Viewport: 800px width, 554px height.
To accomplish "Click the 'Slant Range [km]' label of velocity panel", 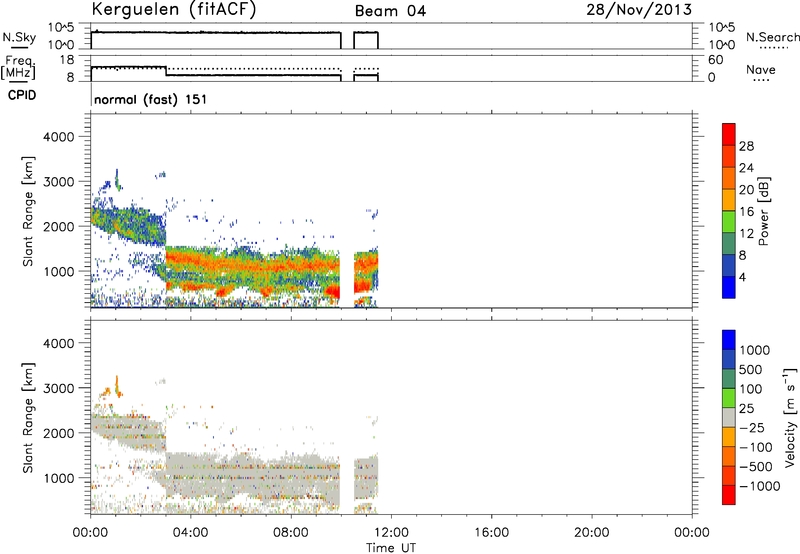I will pos(28,418).
